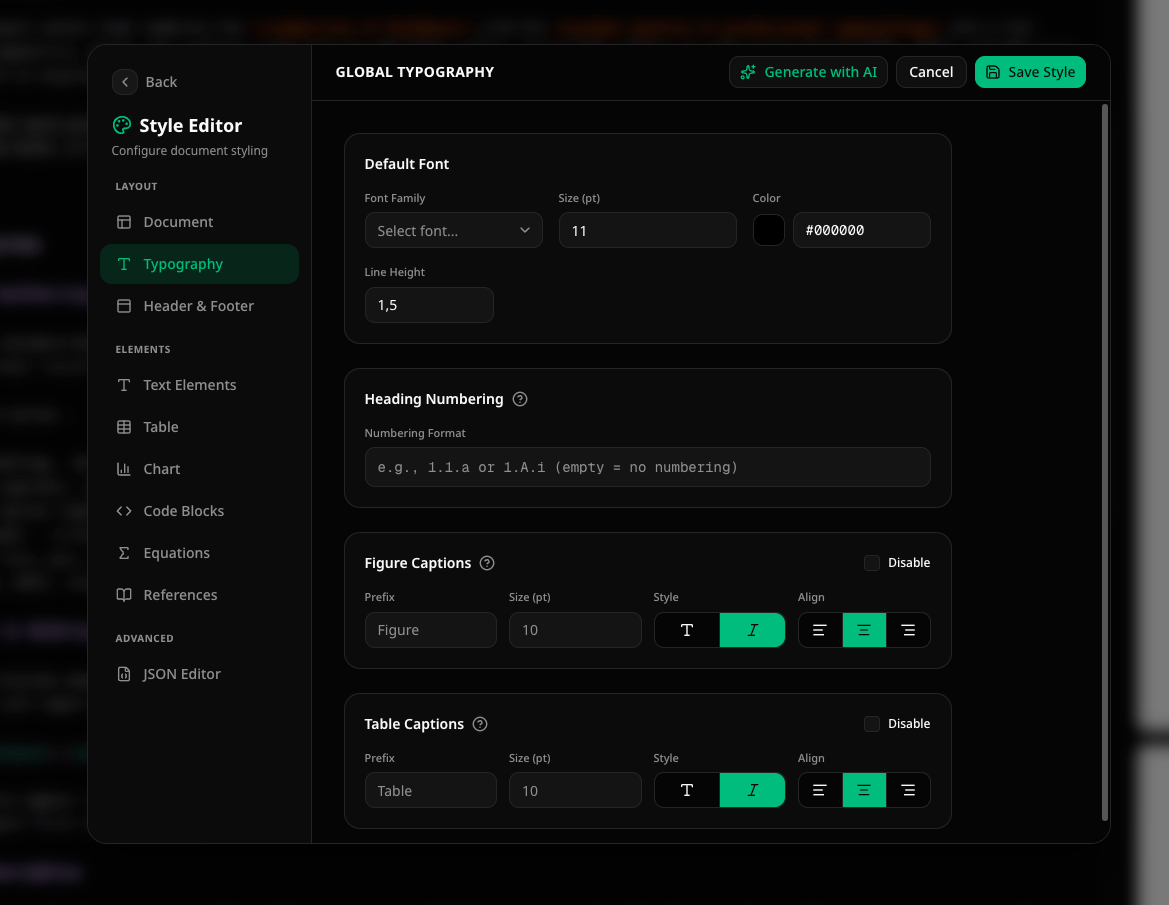Disable Figure Captions via checkbox
The width and height of the screenshot is (1169, 905).
(x=872, y=563)
